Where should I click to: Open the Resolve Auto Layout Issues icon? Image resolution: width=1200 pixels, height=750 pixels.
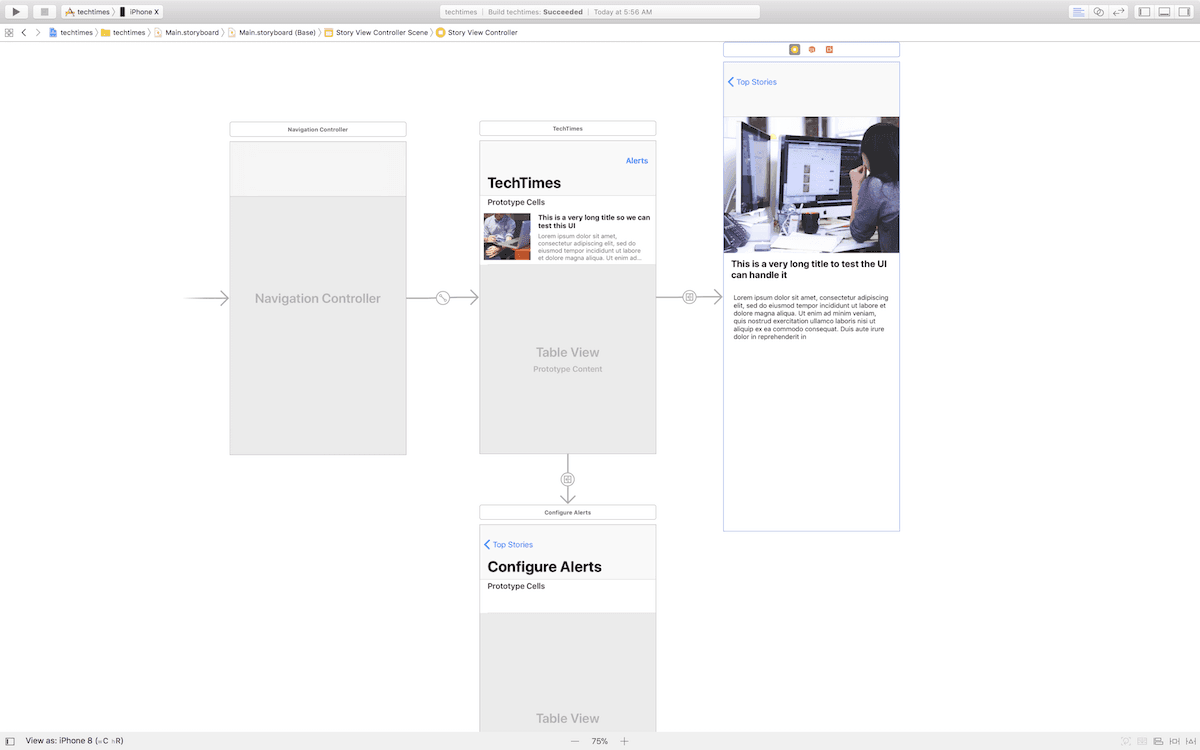[x=1190, y=741]
